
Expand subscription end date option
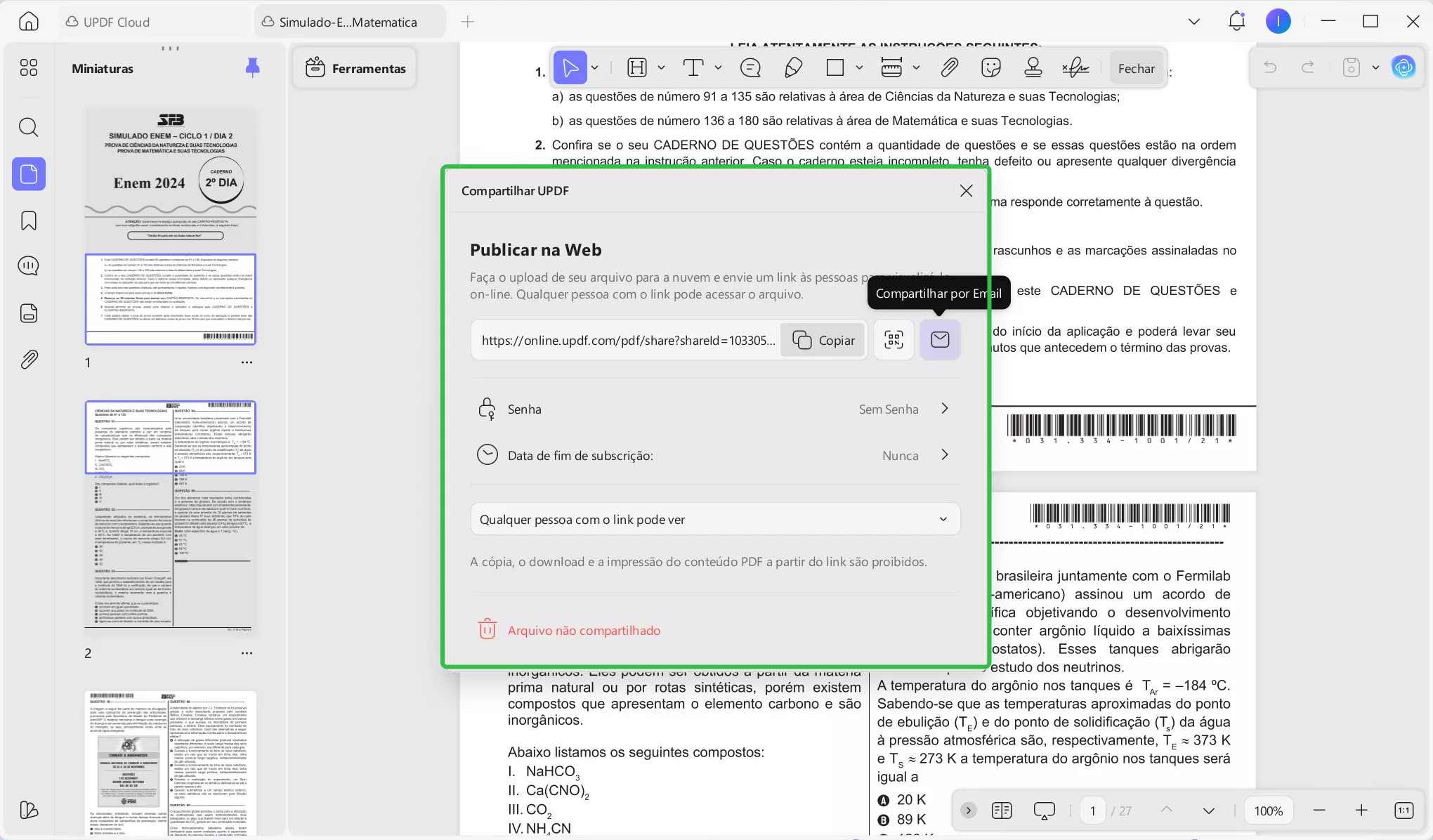[715, 455]
